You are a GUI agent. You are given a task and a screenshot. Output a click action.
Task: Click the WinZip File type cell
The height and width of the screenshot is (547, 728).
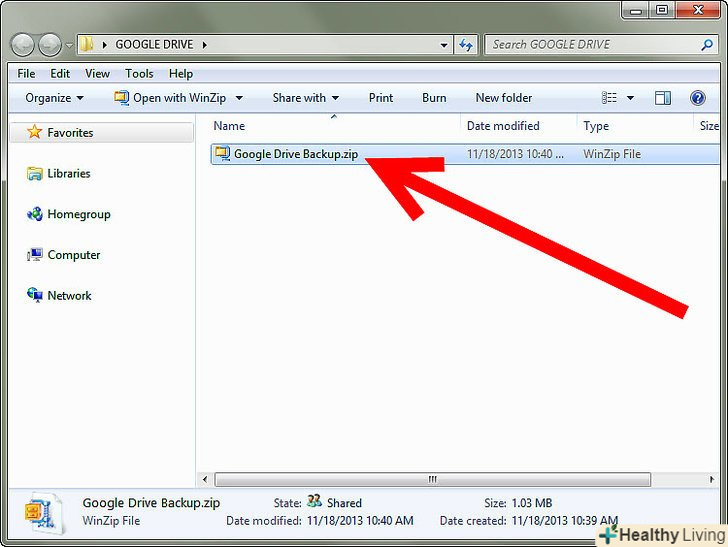pyautogui.click(x=612, y=154)
